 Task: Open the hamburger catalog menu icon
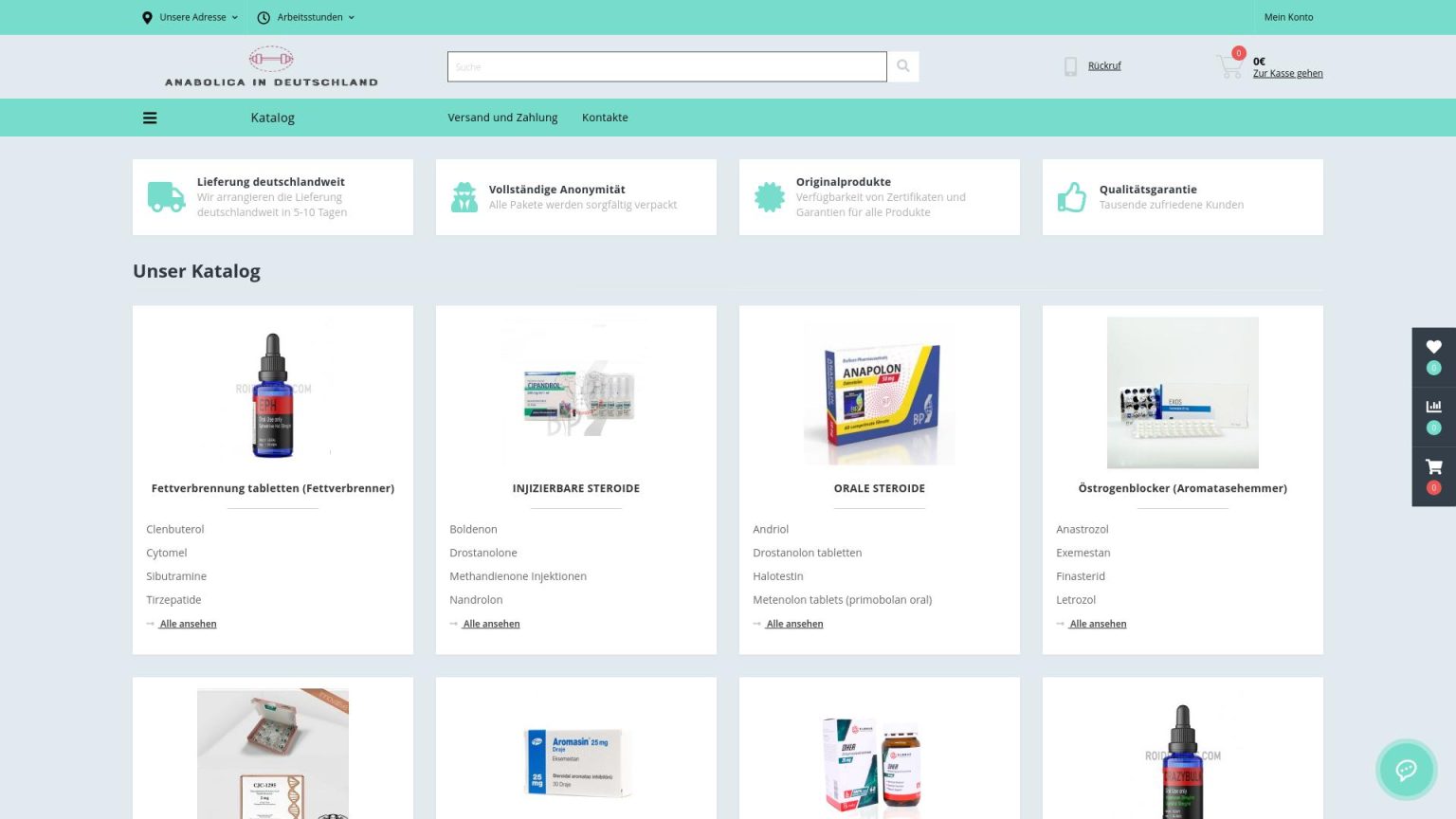[150, 118]
